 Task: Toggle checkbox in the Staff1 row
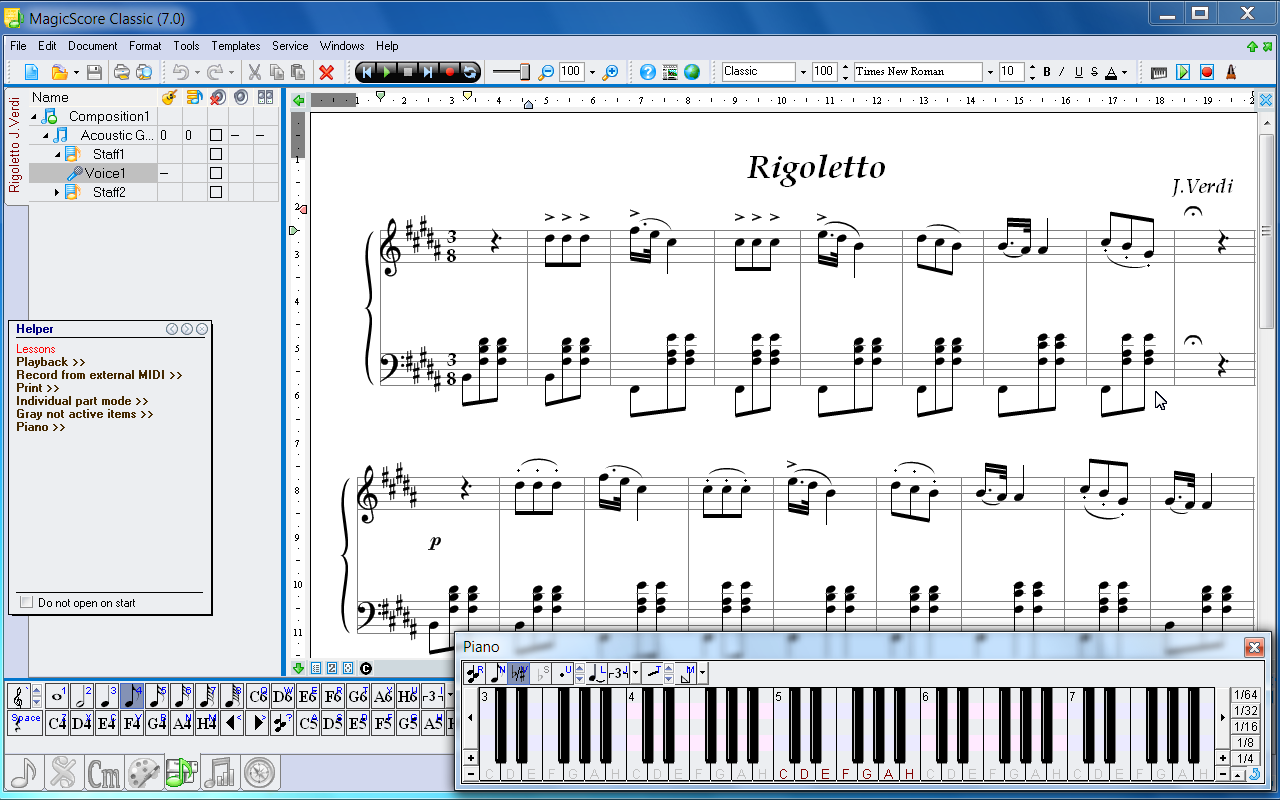click(x=215, y=154)
